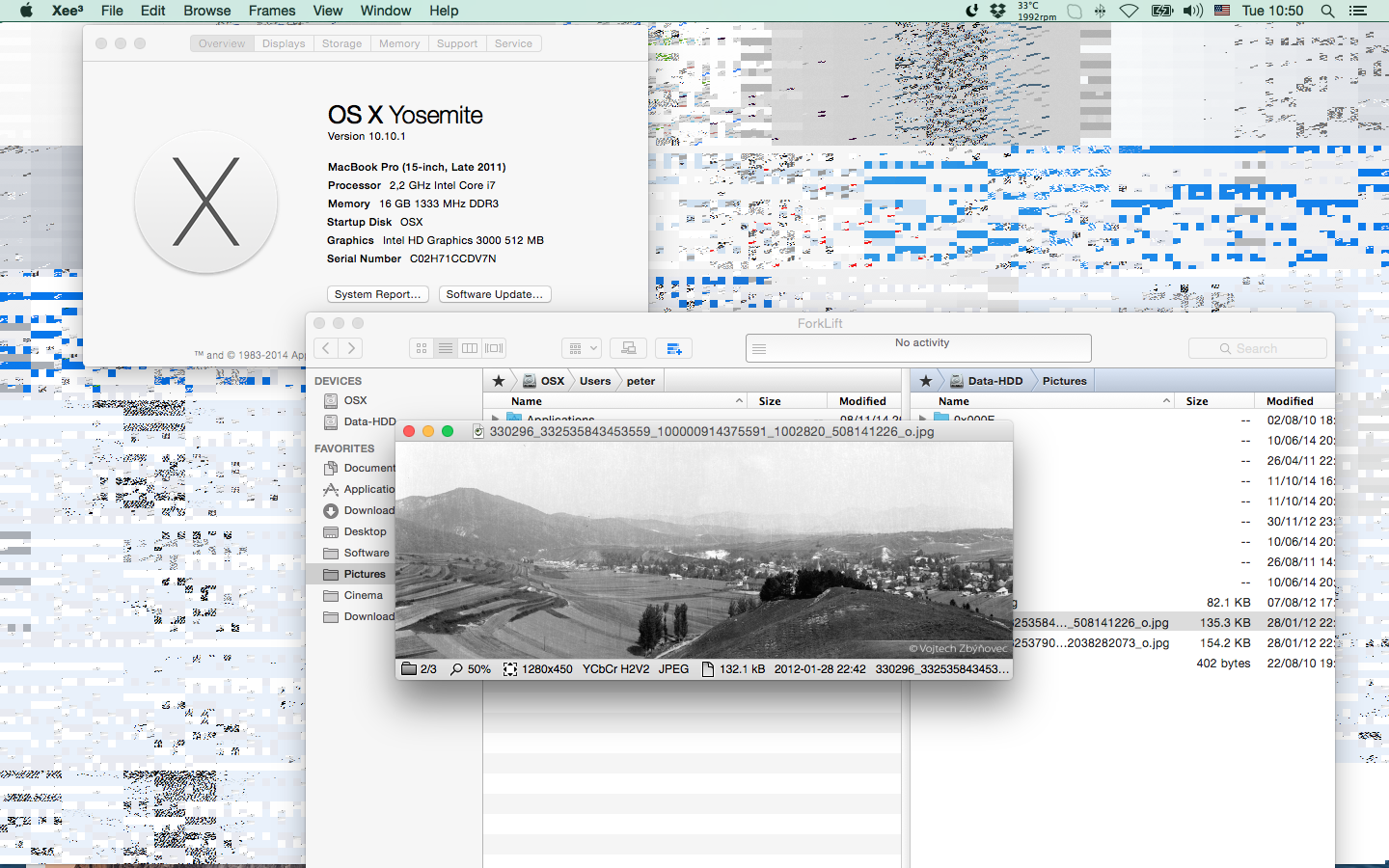Image resolution: width=1389 pixels, height=868 pixels.
Task: Switch ForkLift to cover flow view
Action: tap(494, 348)
